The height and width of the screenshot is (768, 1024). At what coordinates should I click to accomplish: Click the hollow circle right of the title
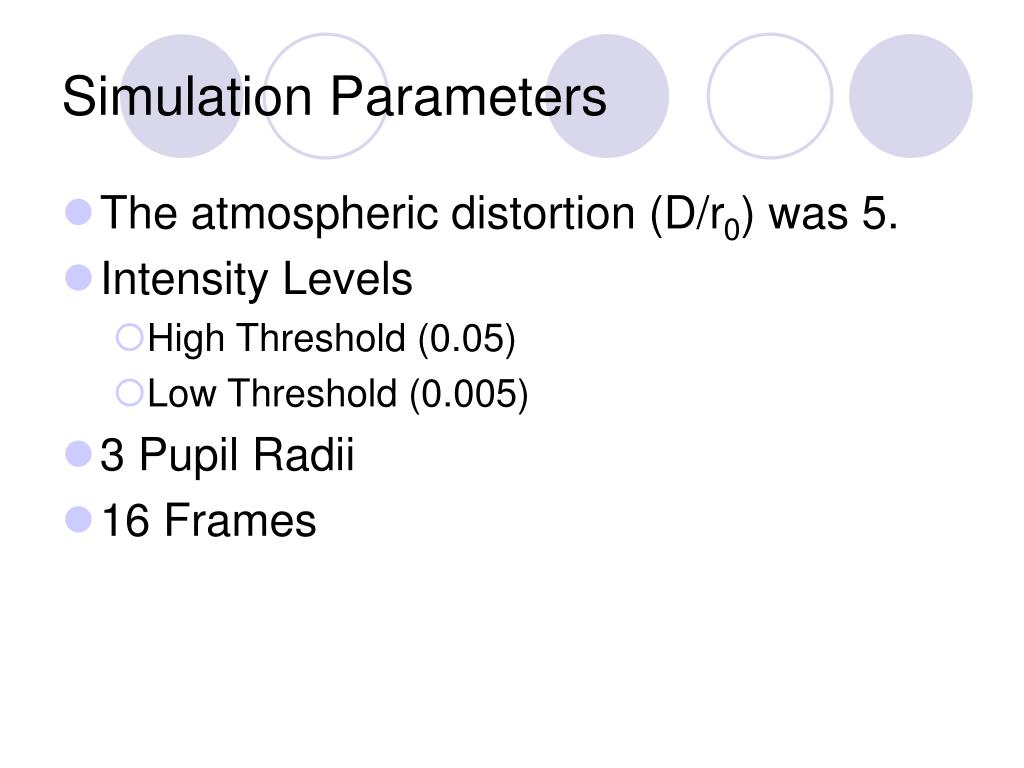pos(770,96)
